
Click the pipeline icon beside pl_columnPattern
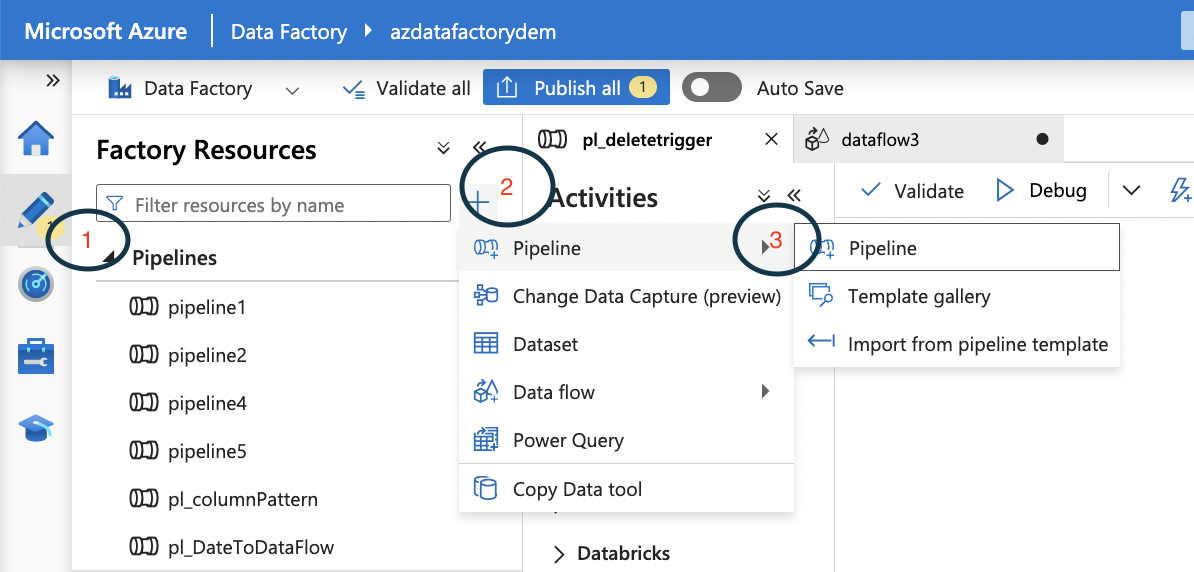tap(143, 499)
